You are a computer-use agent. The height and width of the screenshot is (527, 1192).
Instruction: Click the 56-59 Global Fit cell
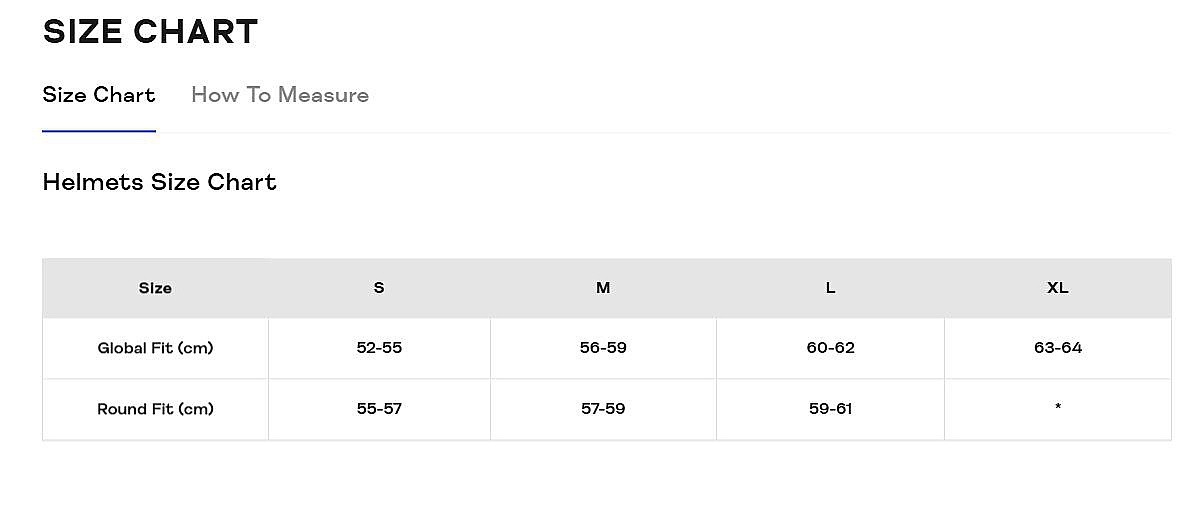[x=603, y=348]
